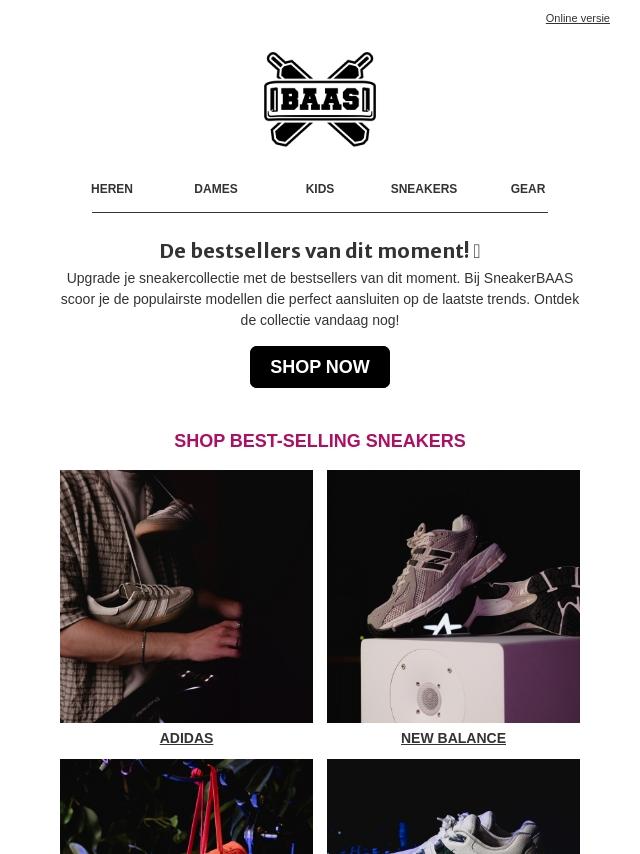Click the emoji symbol after the headline

pyautogui.click(x=477, y=251)
